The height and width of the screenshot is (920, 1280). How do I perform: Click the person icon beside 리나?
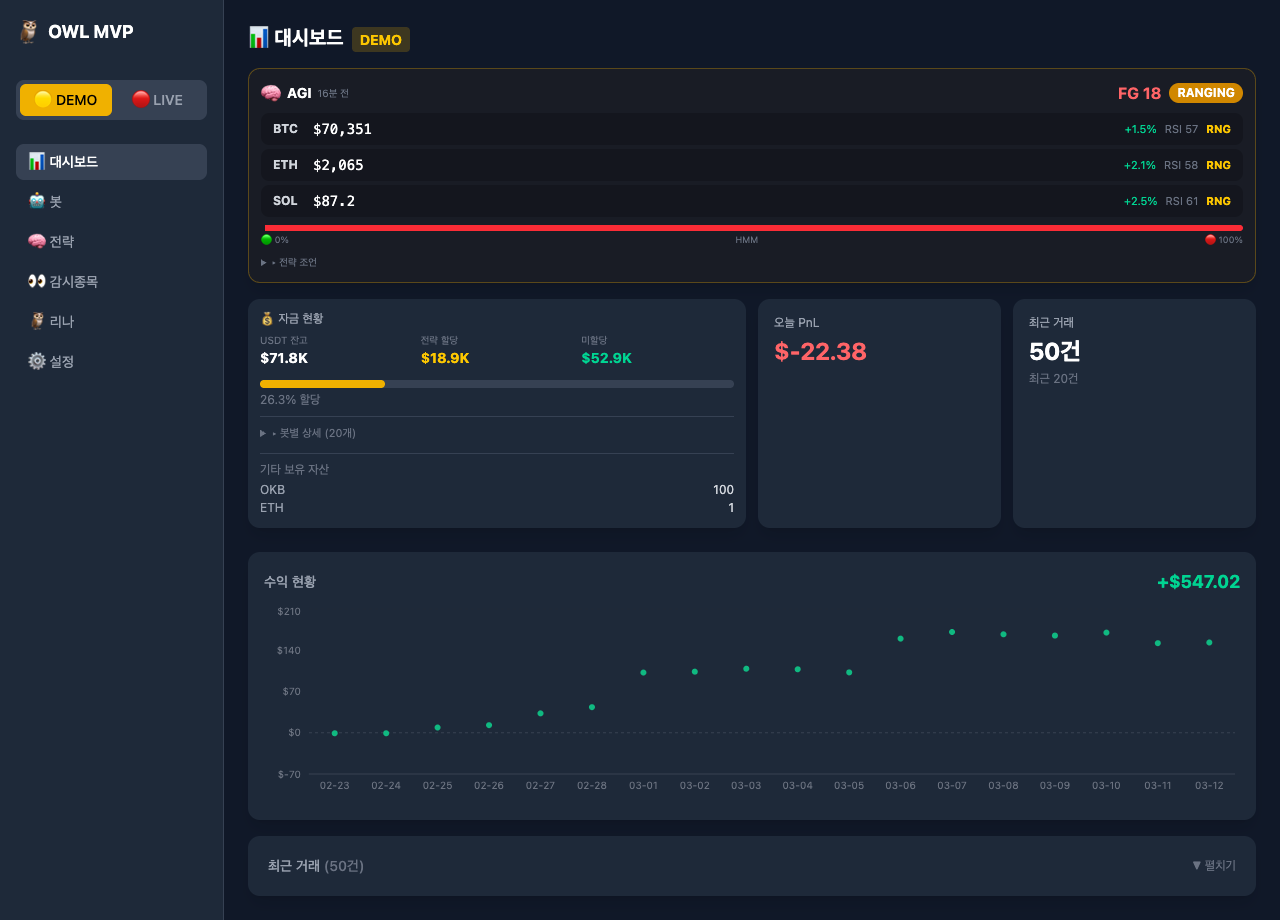[x=37, y=321]
